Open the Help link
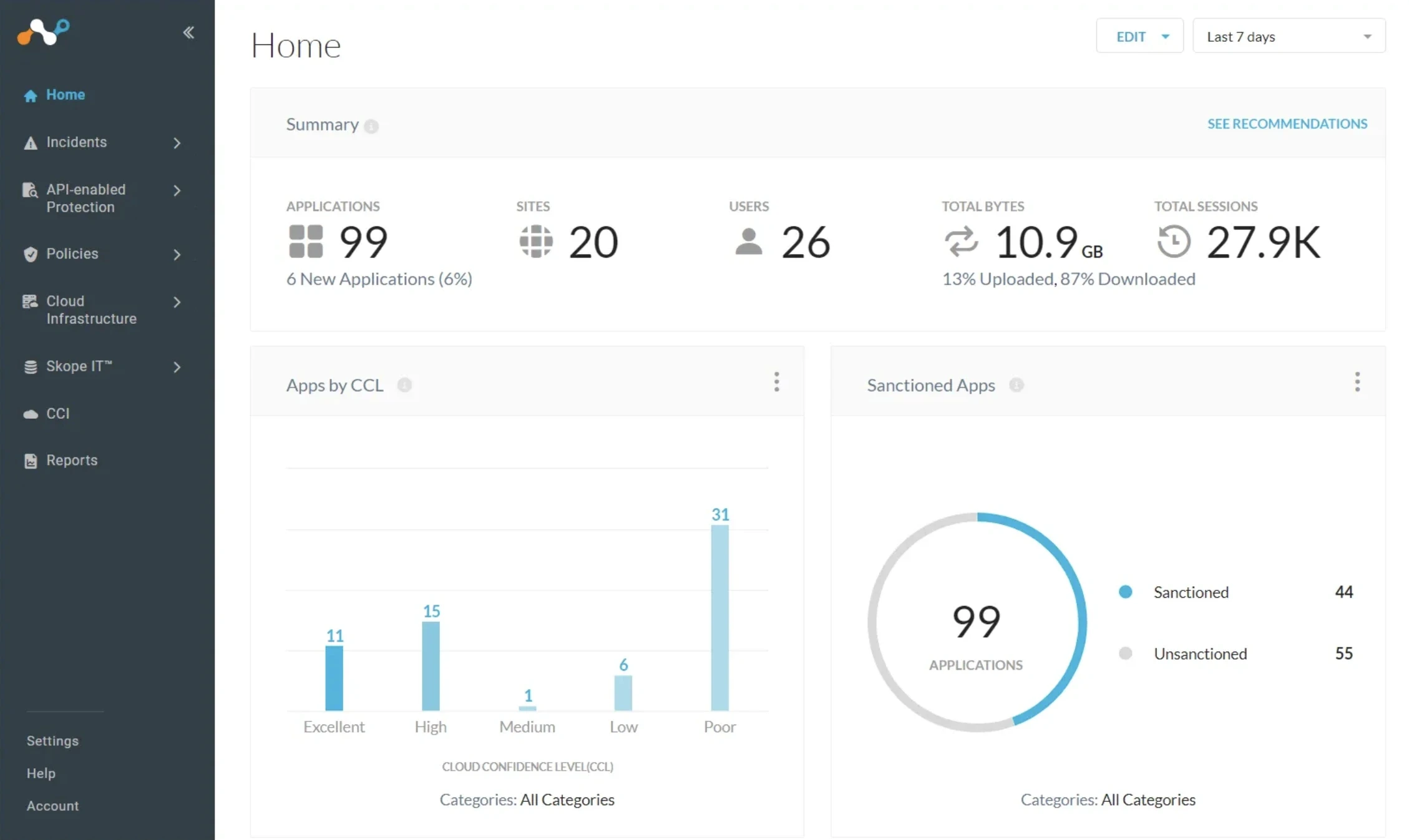Viewport: 1409px width, 840px height. [x=41, y=773]
